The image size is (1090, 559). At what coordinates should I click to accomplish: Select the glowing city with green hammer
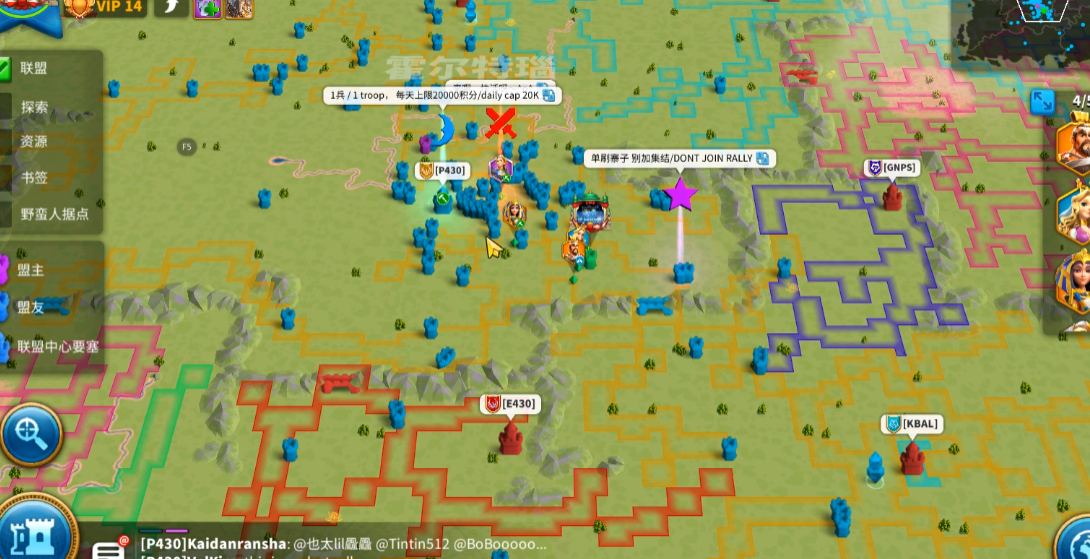click(443, 202)
